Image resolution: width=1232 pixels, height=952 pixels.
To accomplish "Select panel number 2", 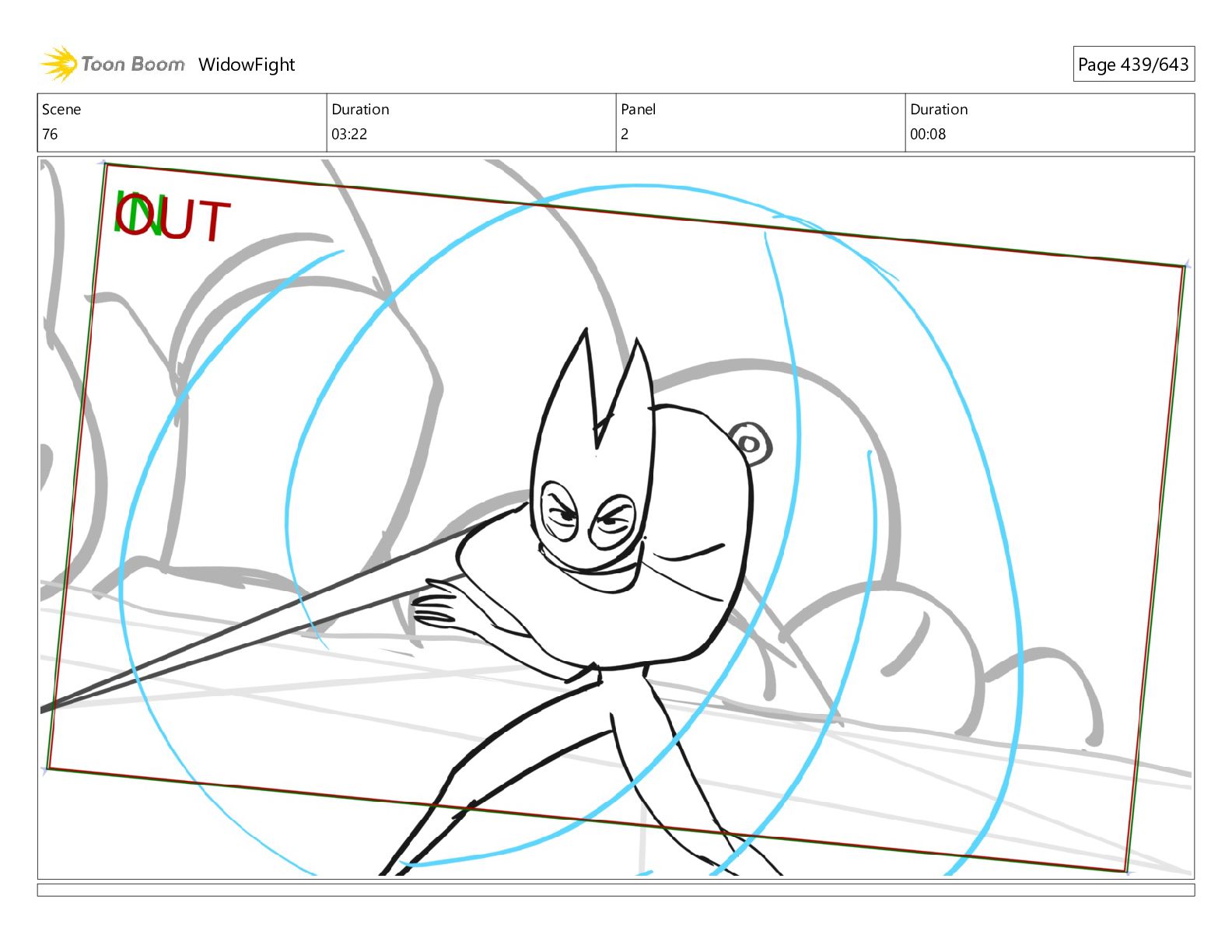I will click(625, 134).
